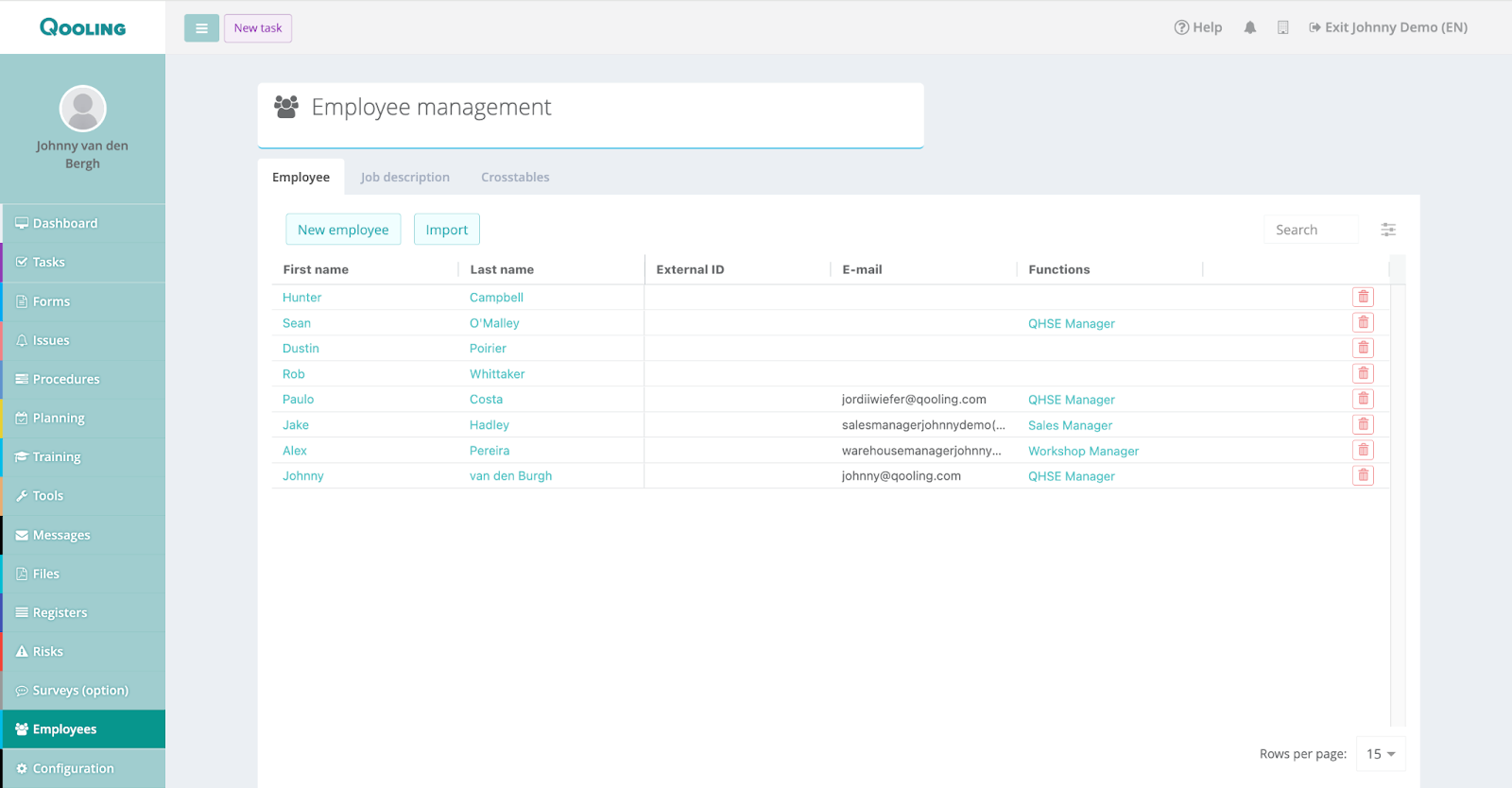Focus the Search field
The image size is (1512, 788).
tap(1311, 230)
